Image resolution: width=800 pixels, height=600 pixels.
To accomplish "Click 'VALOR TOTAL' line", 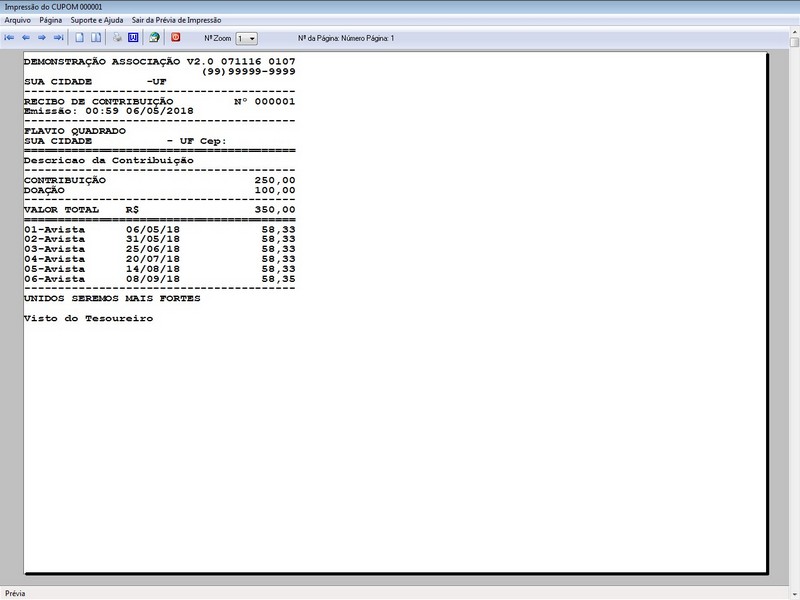I will pos(160,210).
